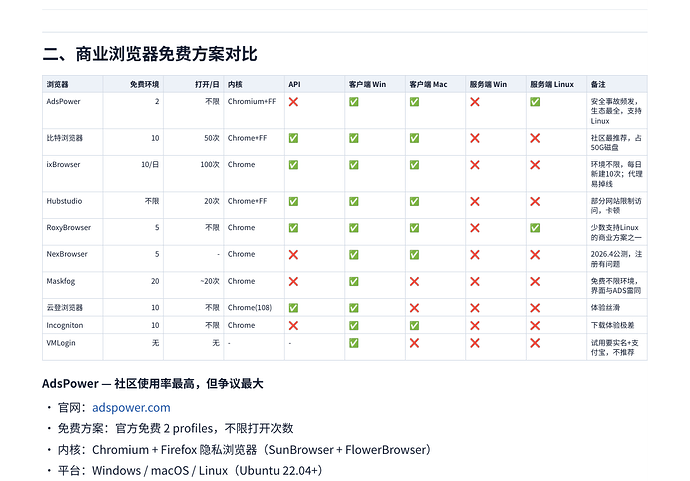Click the 备注 column header
This screenshot has width=690, height=481.
[617, 84]
